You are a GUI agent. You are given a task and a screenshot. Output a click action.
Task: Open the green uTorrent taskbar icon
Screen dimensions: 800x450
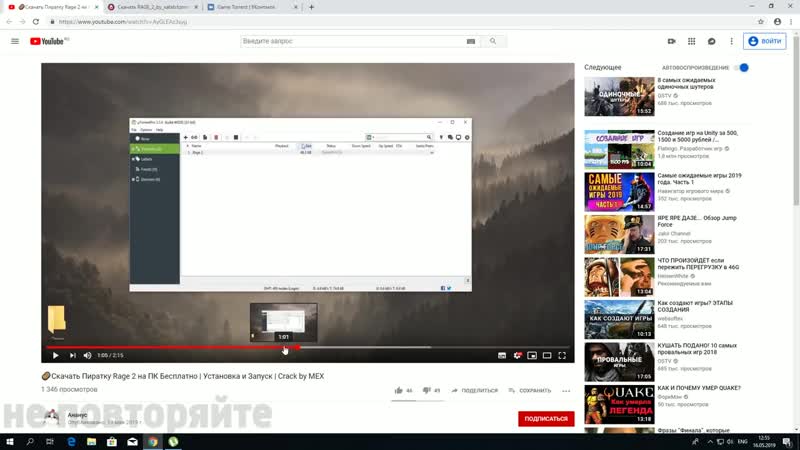point(173,442)
